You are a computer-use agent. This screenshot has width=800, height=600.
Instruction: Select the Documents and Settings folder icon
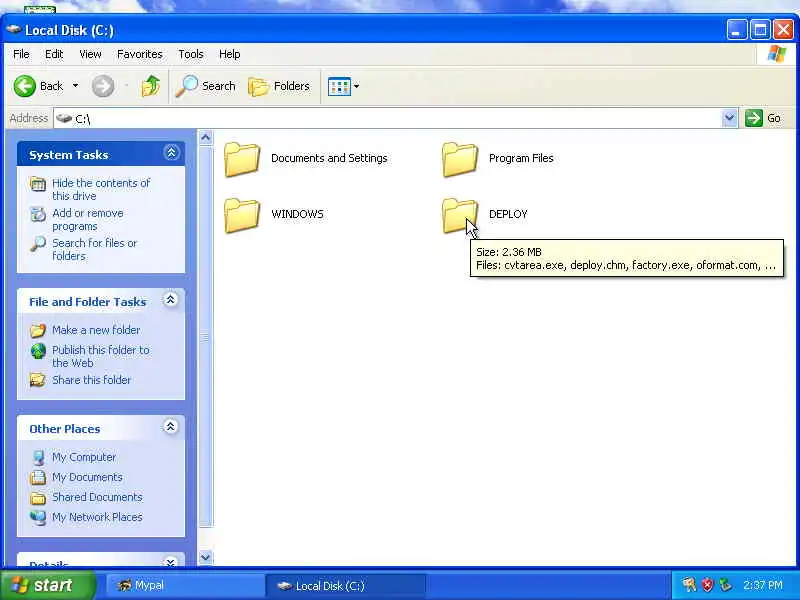242,159
